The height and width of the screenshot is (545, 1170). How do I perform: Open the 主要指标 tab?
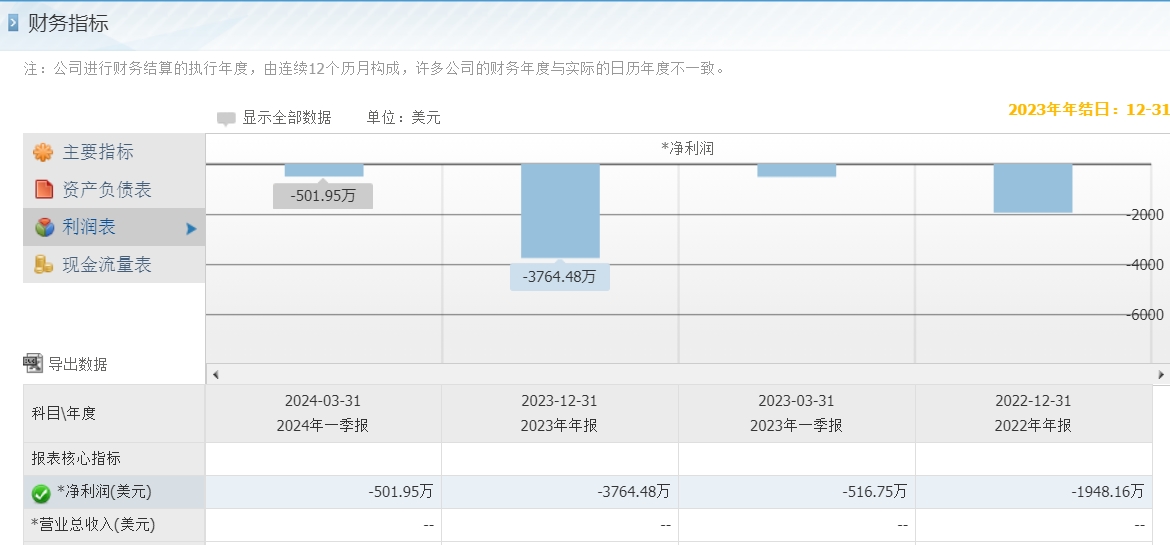(114, 152)
